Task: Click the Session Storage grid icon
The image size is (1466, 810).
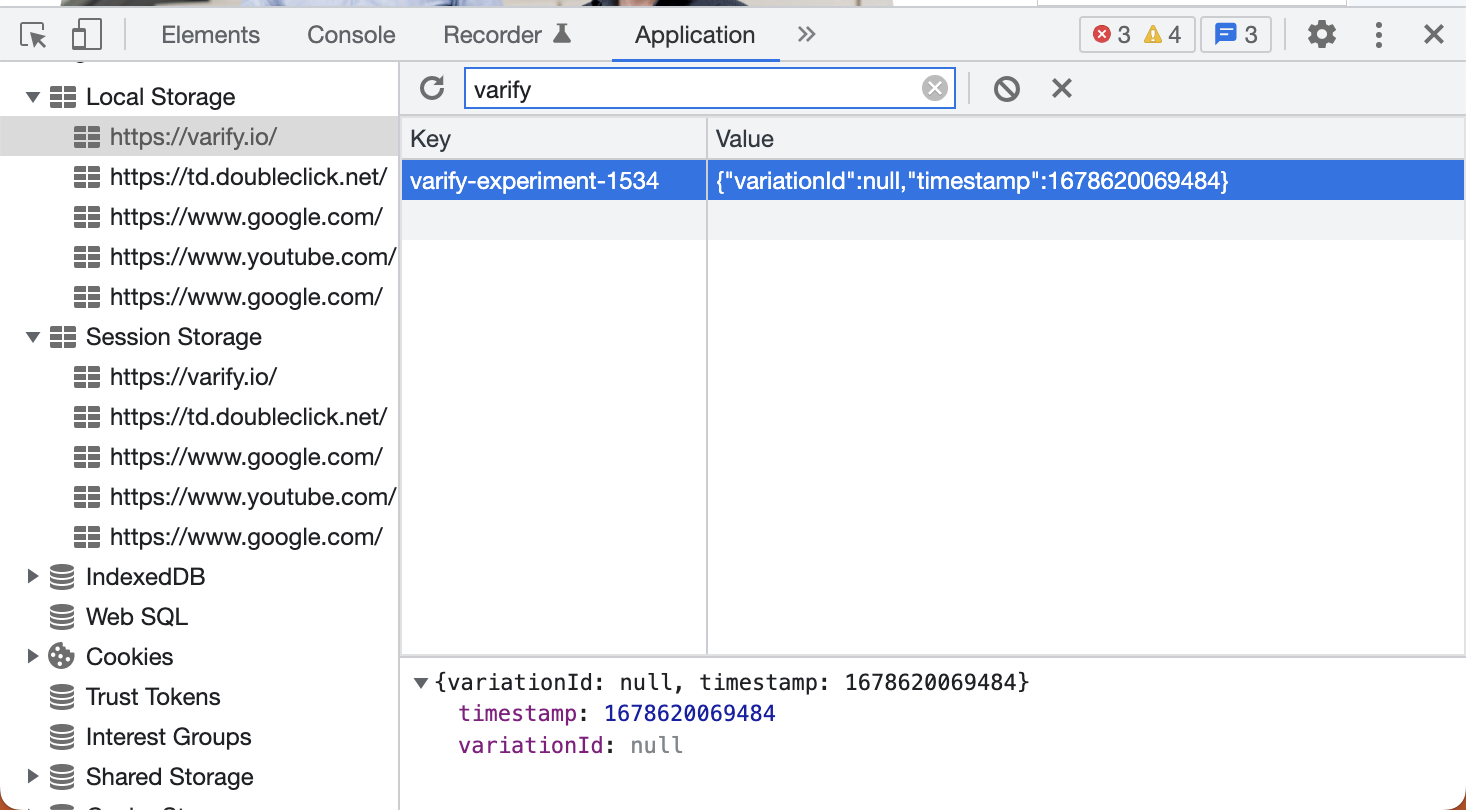Action: [63, 337]
